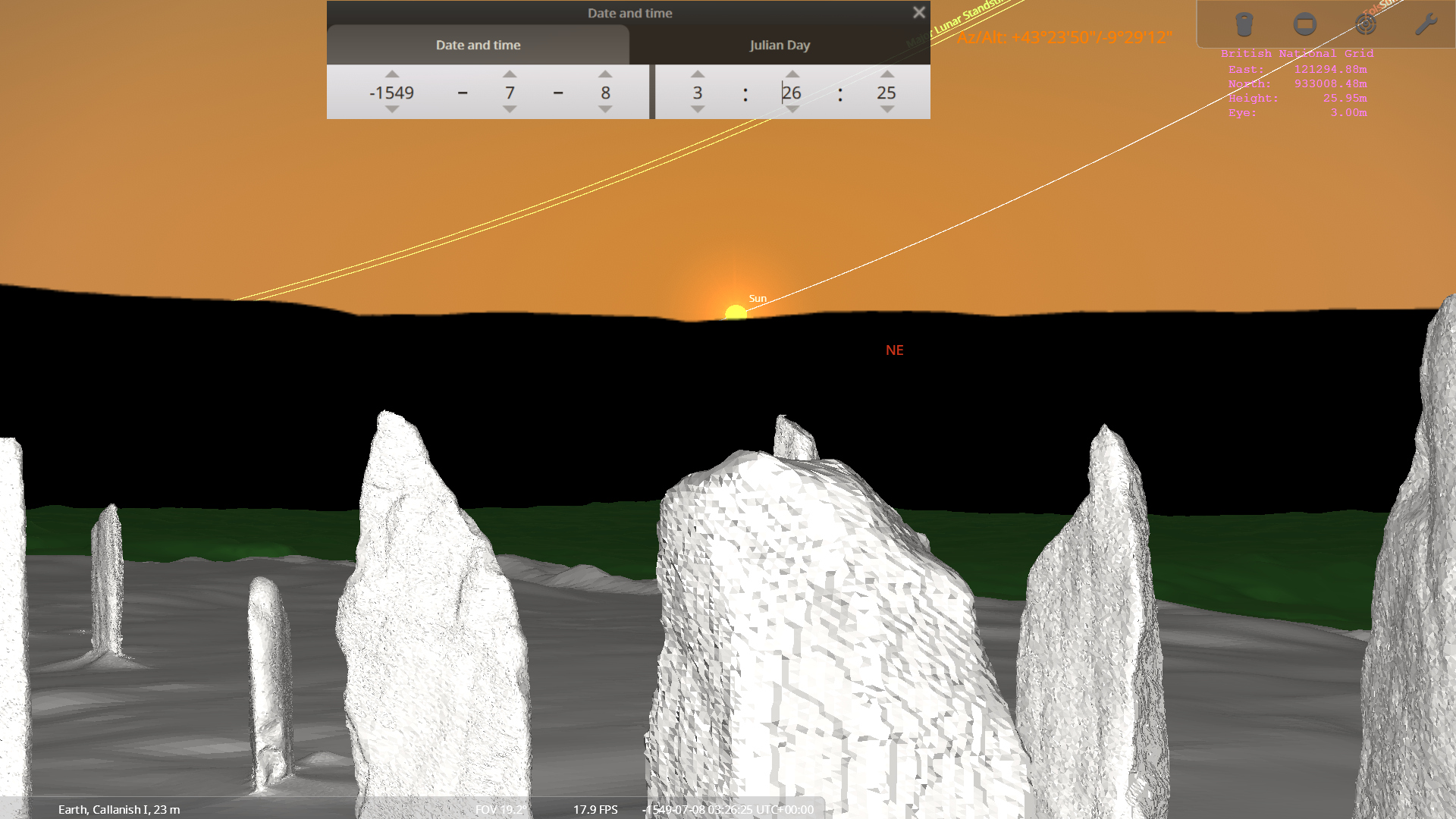Decrease the month value with down arrow
The height and width of the screenshot is (819, 1456).
[x=510, y=110]
